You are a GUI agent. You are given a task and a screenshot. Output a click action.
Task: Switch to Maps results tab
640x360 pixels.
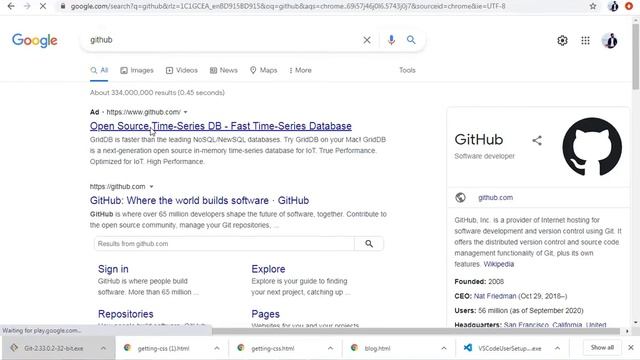pos(263,70)
